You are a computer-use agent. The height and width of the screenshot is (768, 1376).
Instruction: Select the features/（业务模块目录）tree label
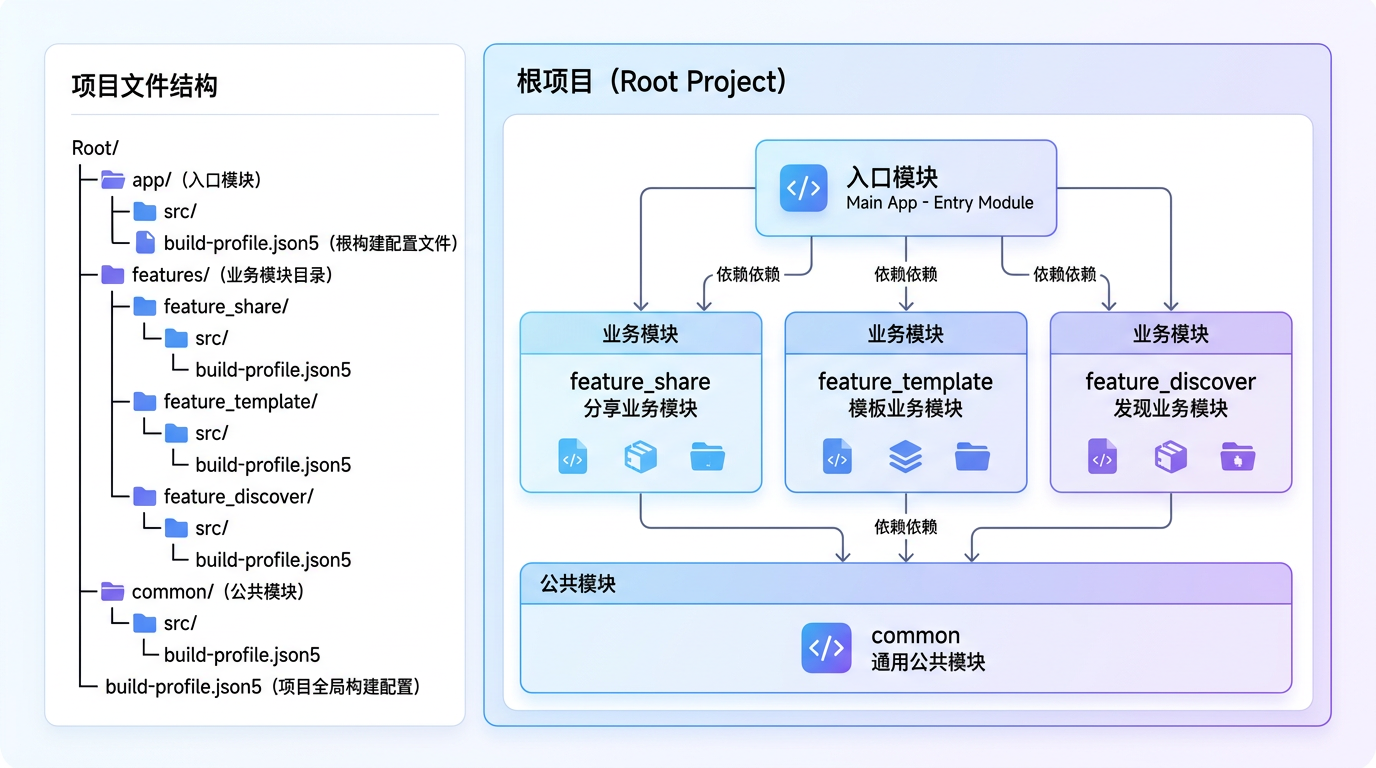tap(232, 275)
